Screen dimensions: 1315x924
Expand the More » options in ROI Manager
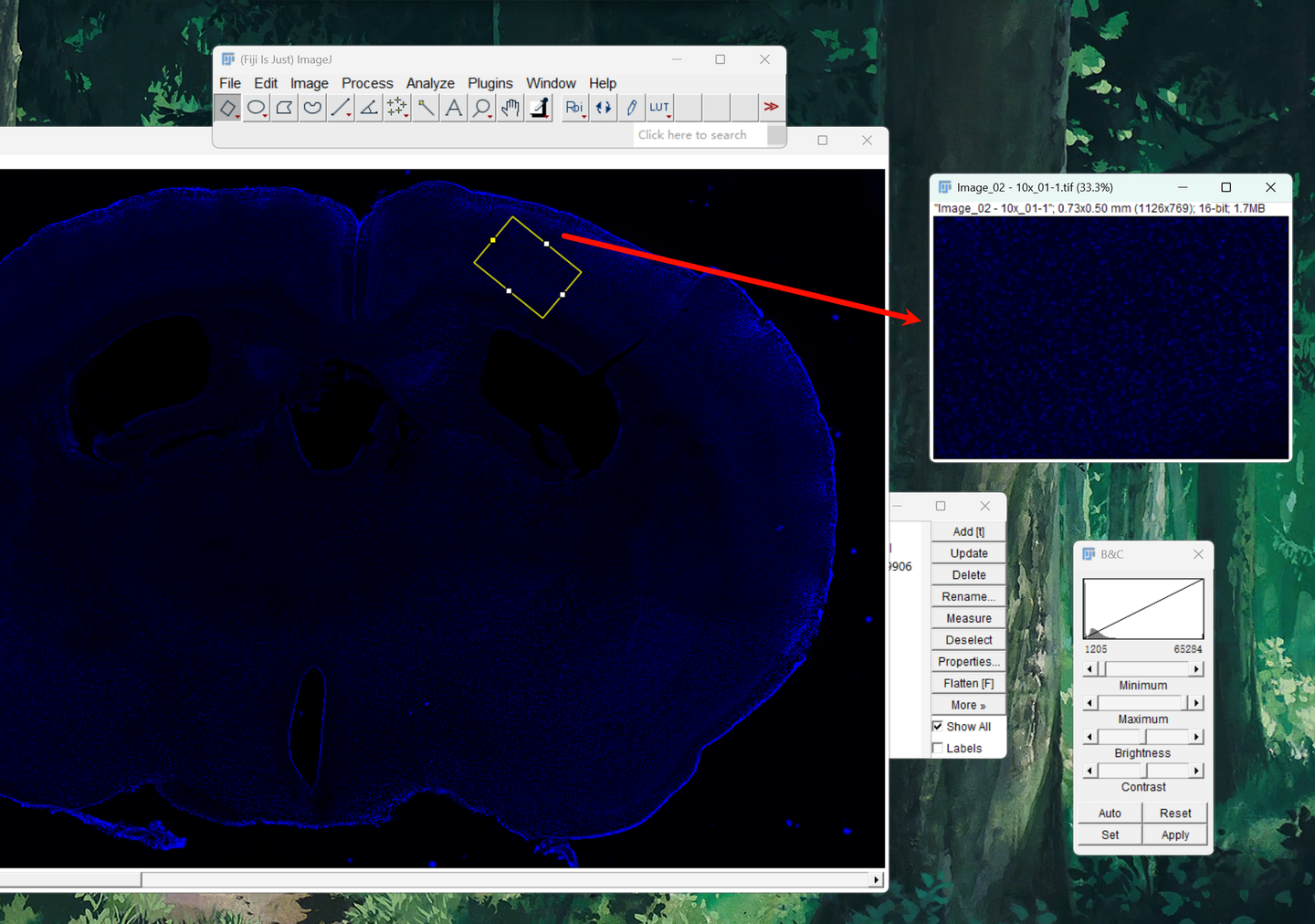coord(968,705)
